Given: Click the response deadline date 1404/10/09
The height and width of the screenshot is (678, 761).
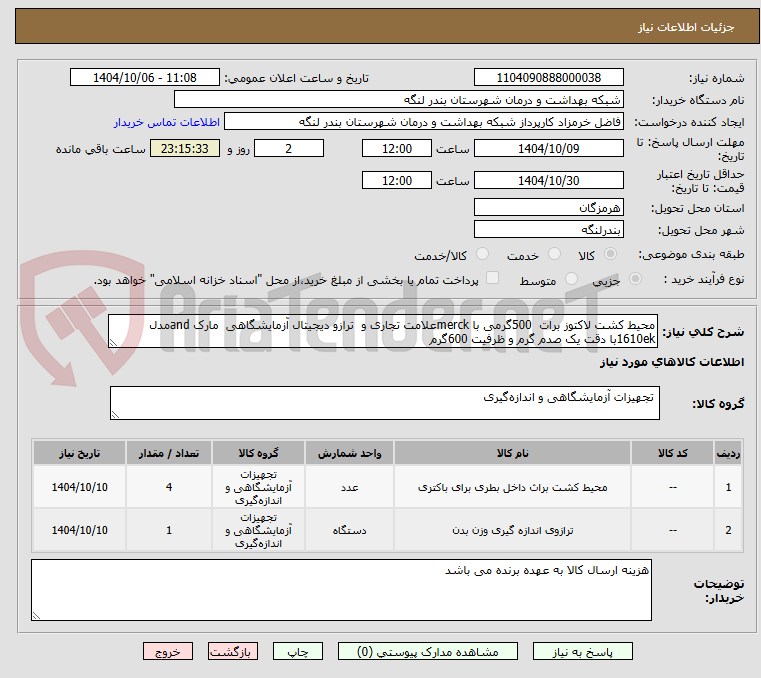Looking at the screenshot, I should click(x=548, y=149).
